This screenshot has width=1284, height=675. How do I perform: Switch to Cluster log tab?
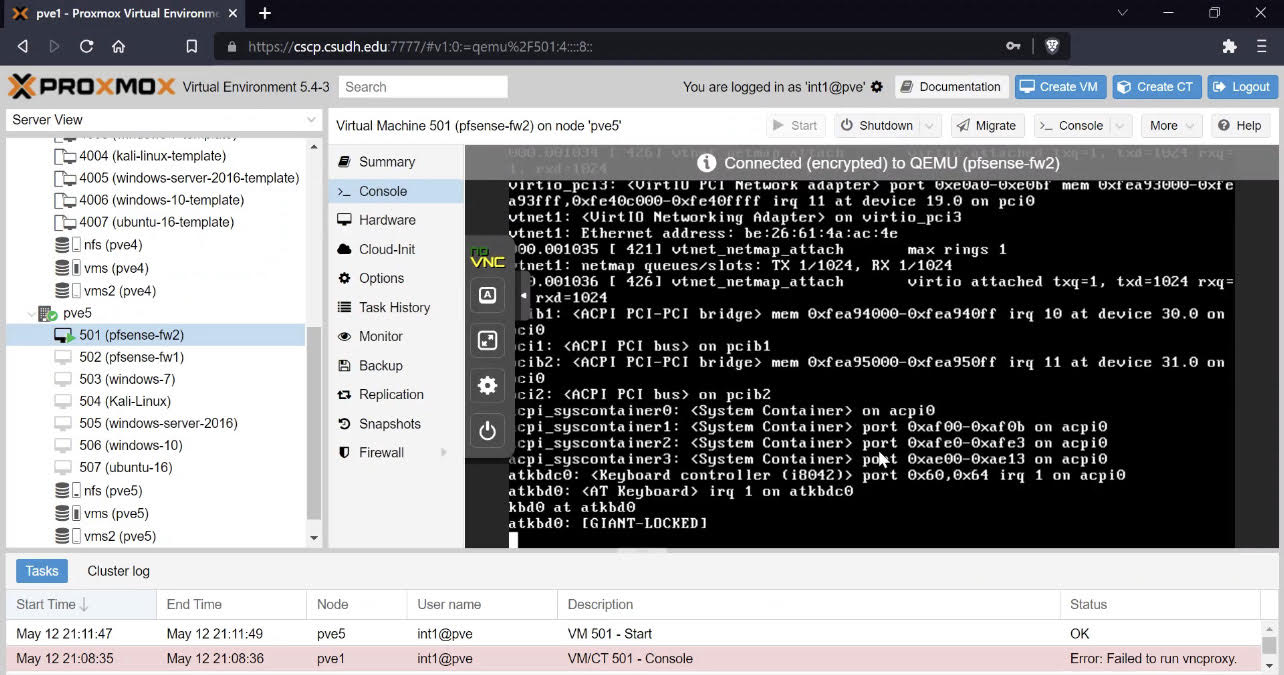[118, 571]
